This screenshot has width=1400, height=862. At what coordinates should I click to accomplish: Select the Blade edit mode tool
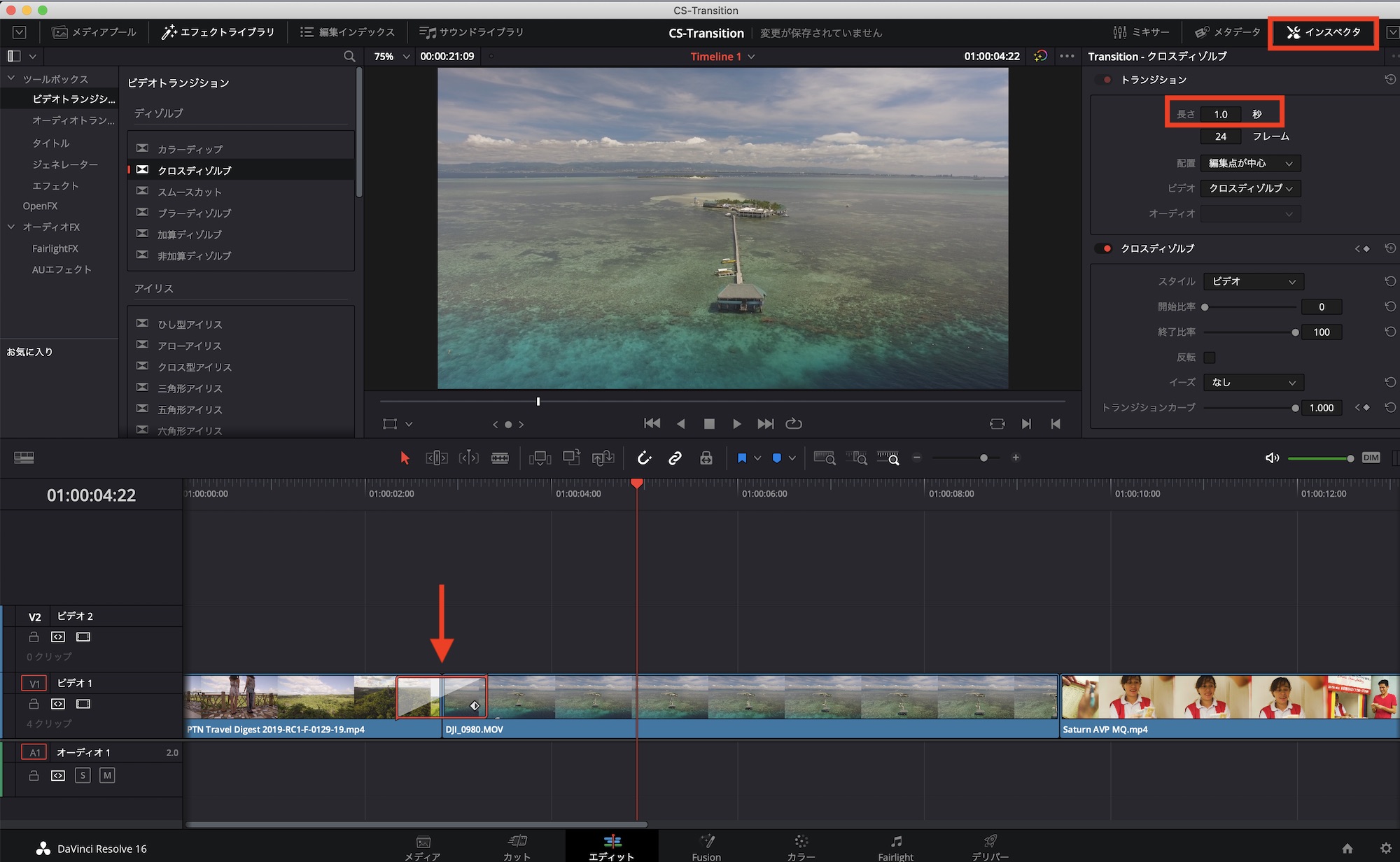[500, 458]
